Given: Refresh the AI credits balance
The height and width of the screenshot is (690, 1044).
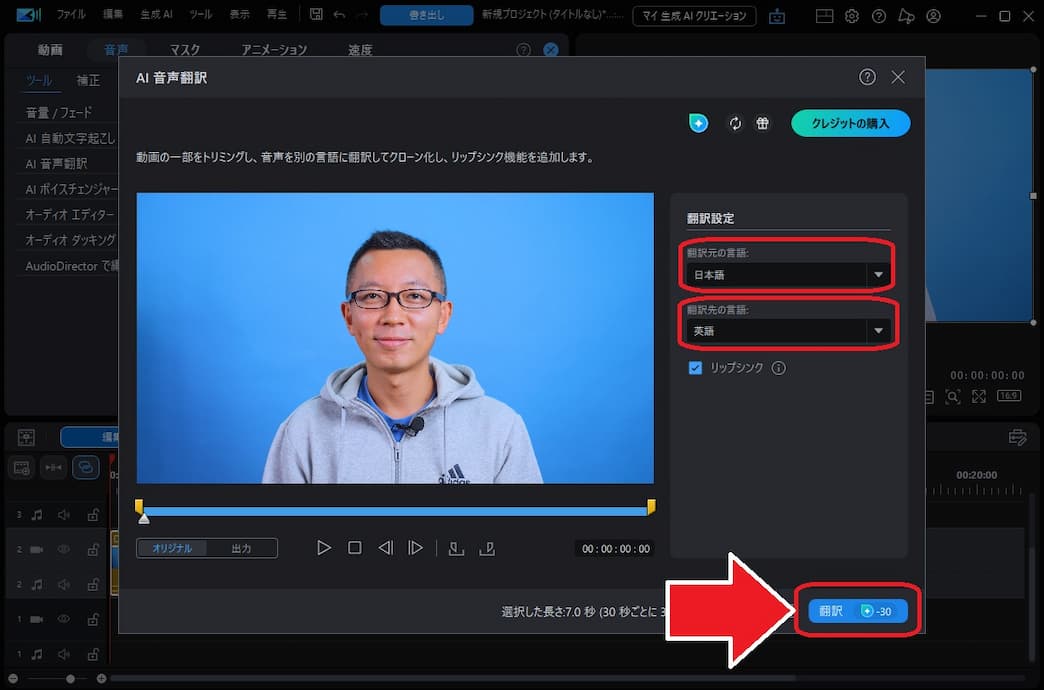Looking at the screenshot, I should (736, 123).
